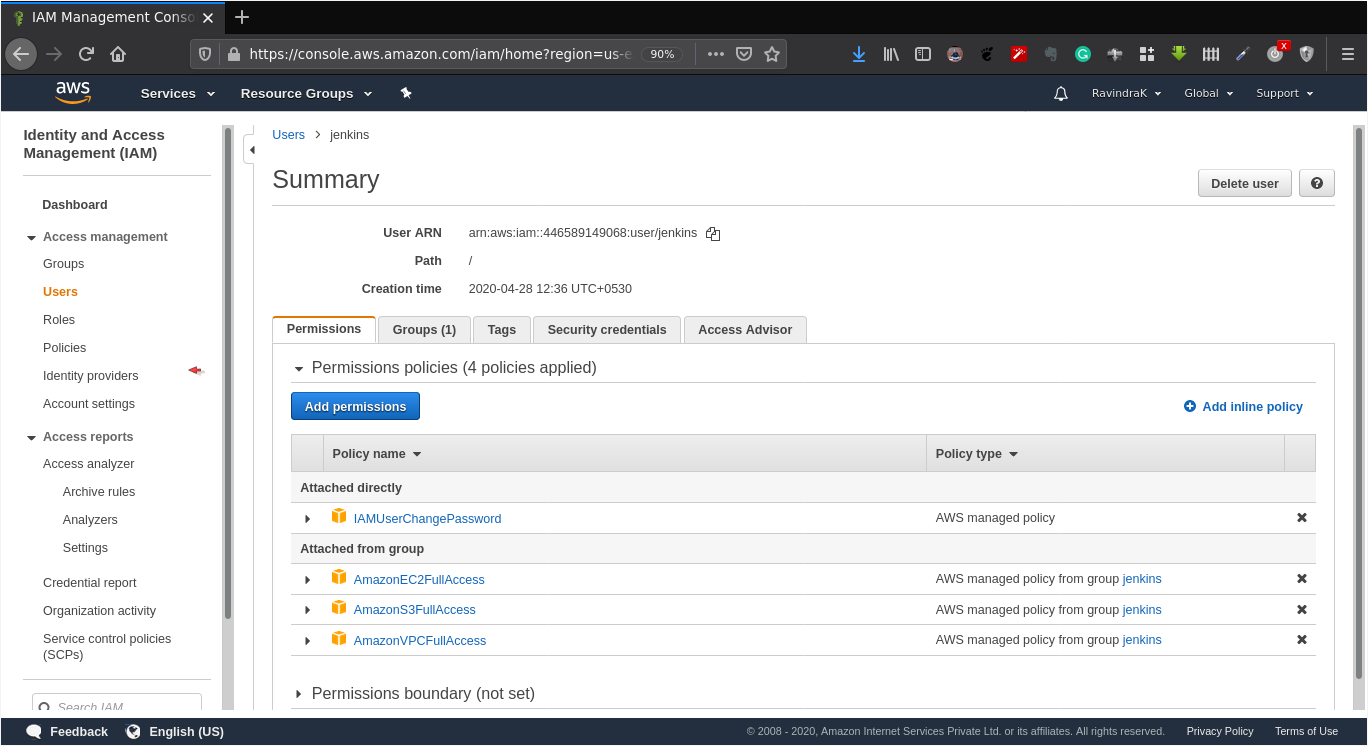Open the Global region dropdown
This screenshot has width=1368, height=746.
[x=1209, y=93]
